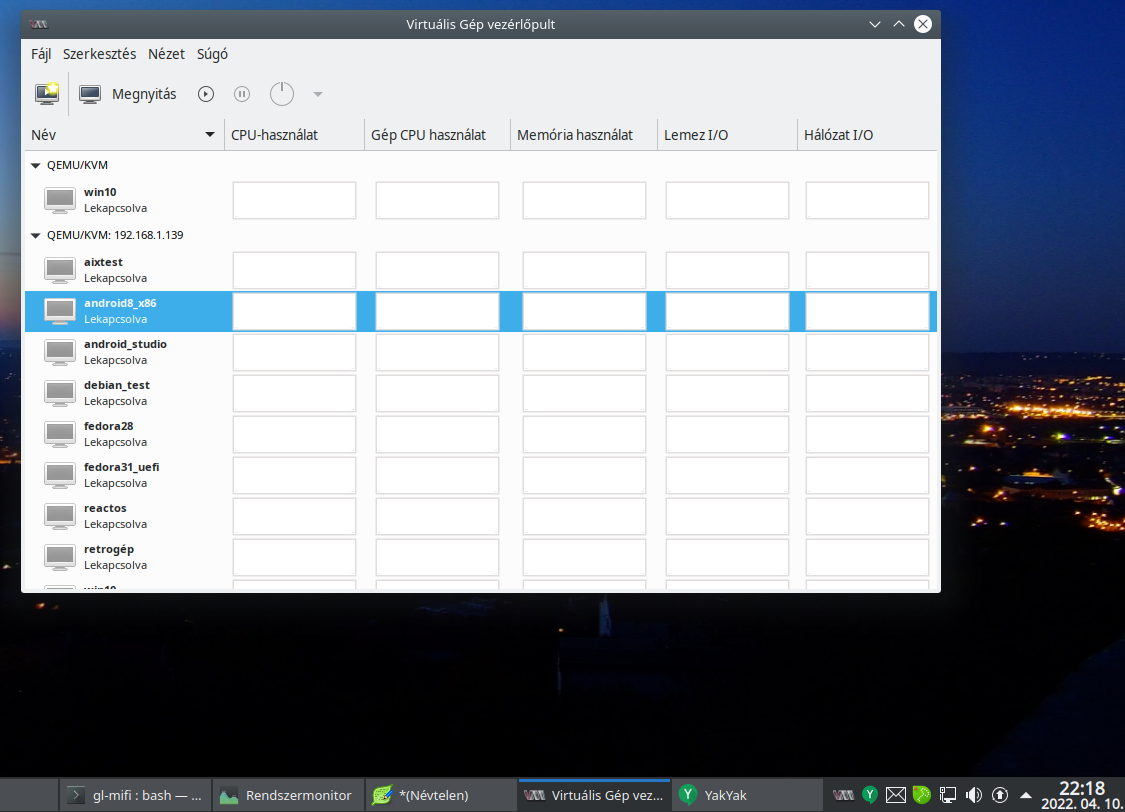The image size is (1125, 812).
Task: Open the selected virtual machine console
Action: click(128, 94)
